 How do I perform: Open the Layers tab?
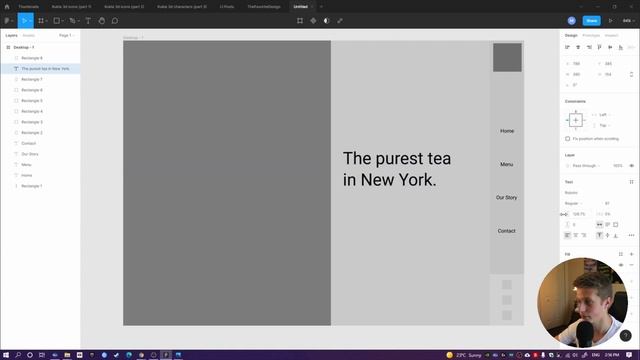(11, 36)
